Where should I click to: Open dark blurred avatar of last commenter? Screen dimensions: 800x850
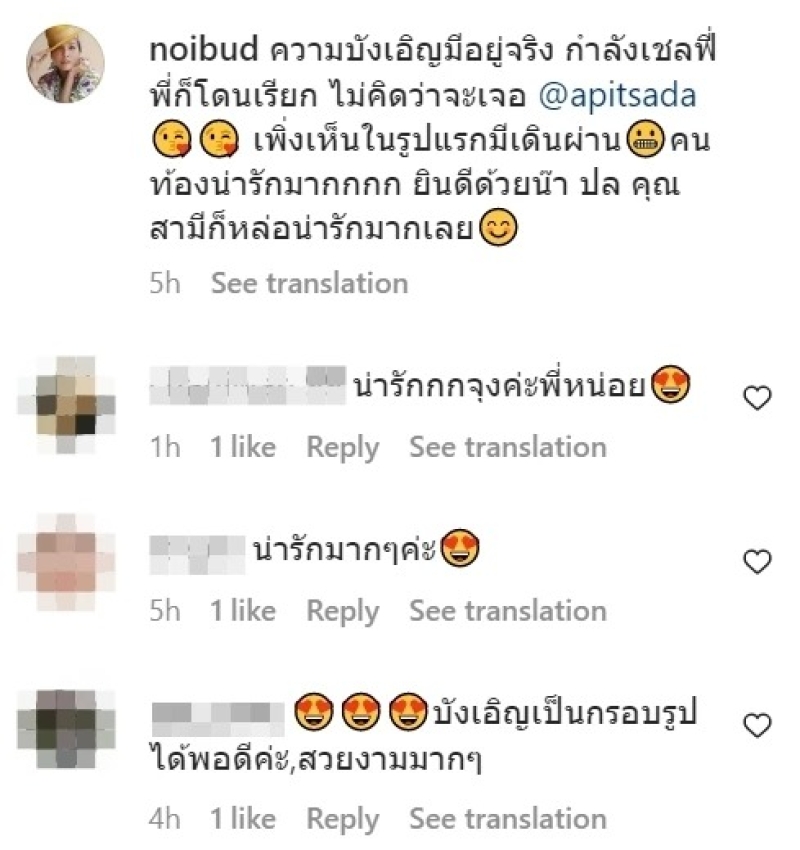[x=67, y=729]
